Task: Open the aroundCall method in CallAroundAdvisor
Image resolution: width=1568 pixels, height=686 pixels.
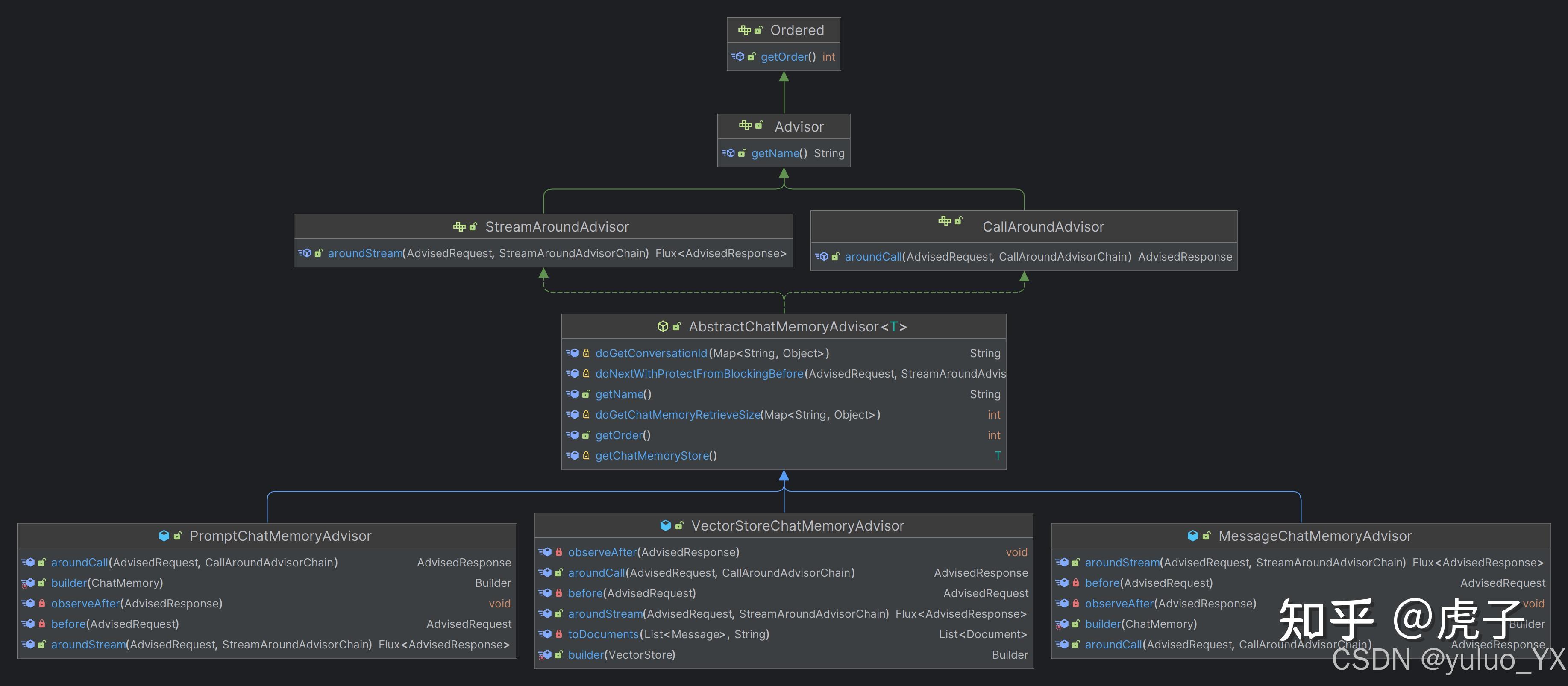Action: pos(872,257)
